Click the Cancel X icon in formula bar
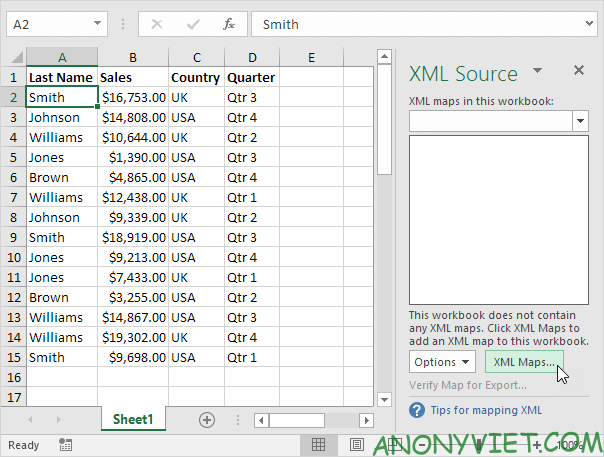This screenshot has height=457, width=604. [157, 24]
